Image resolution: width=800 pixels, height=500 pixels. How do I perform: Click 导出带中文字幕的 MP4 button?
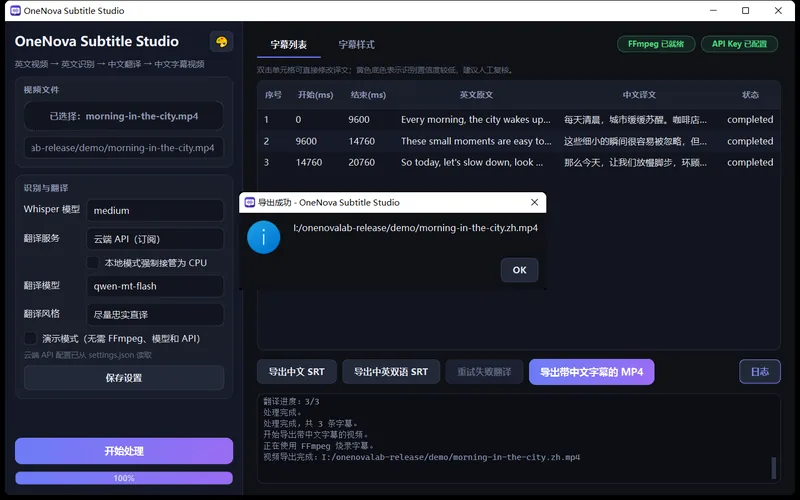[591, 372]
